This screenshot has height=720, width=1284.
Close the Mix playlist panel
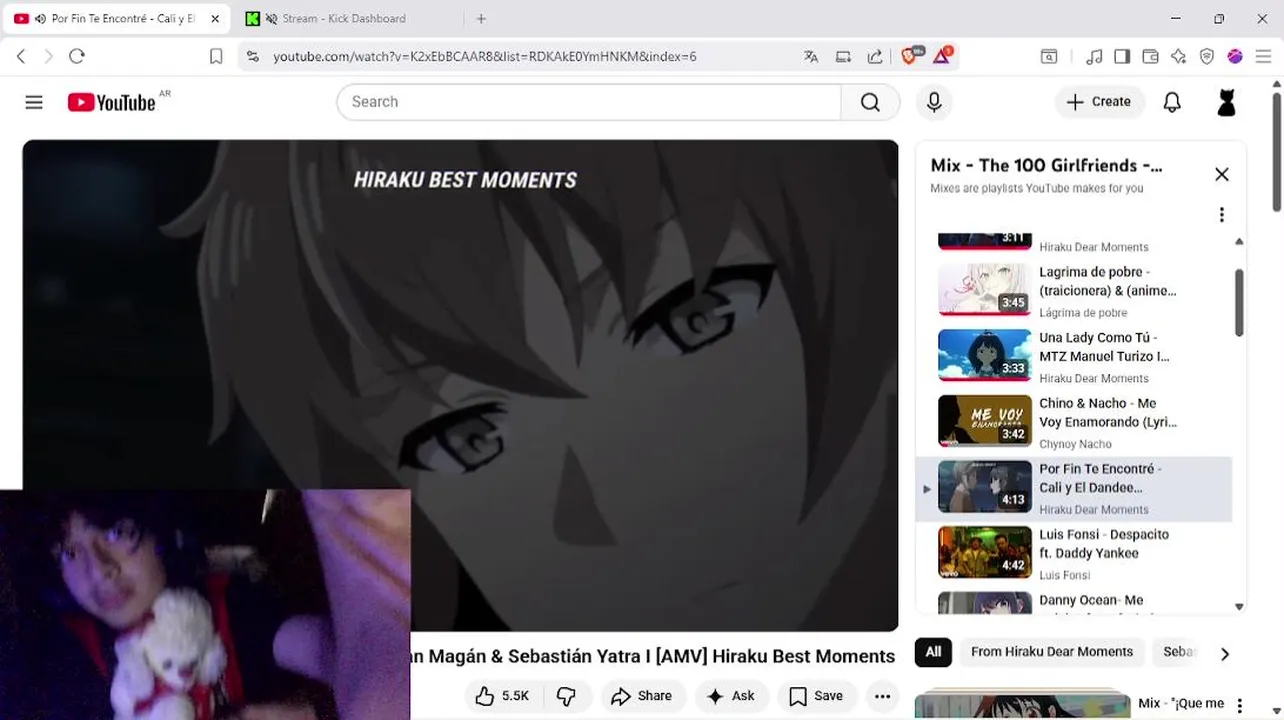click(x=1221, y=174)
